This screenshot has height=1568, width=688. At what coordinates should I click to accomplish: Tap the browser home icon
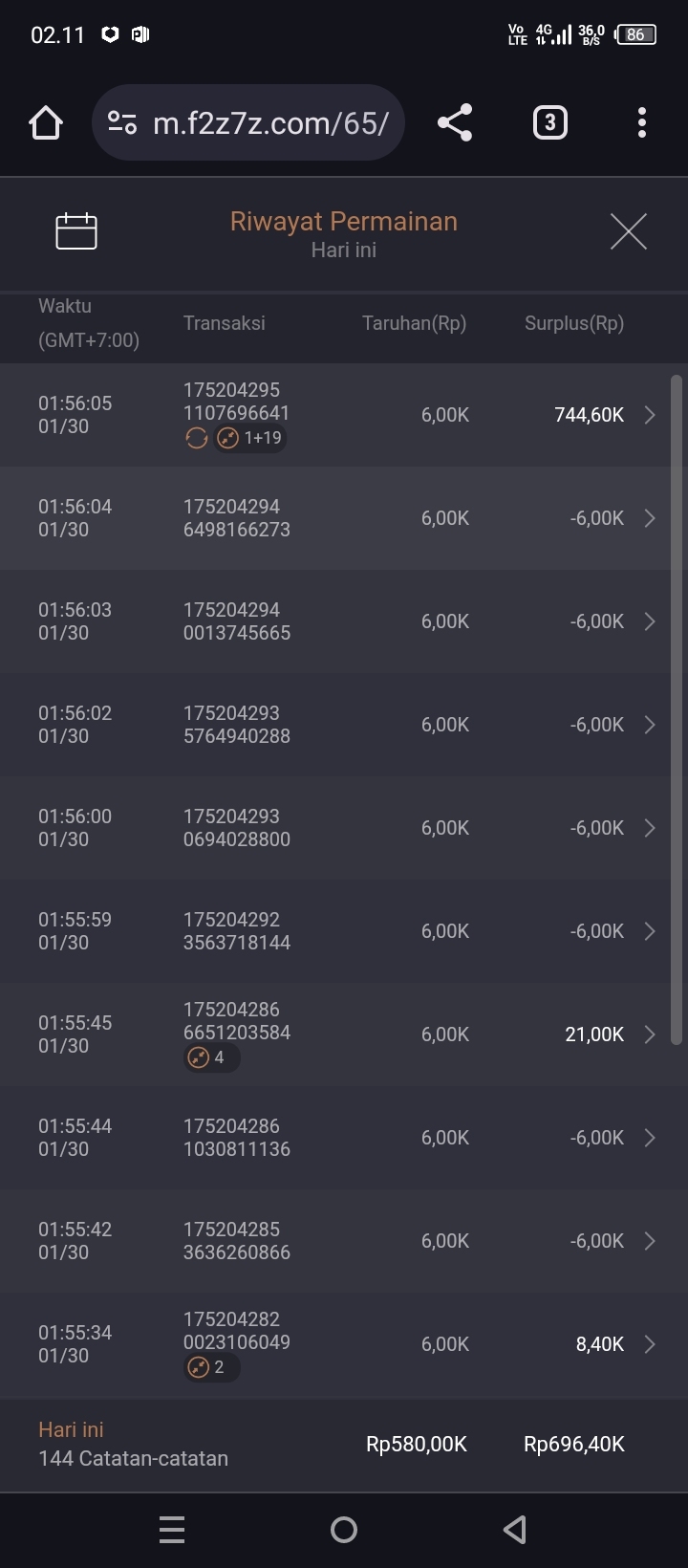click(x=46, y=122)
